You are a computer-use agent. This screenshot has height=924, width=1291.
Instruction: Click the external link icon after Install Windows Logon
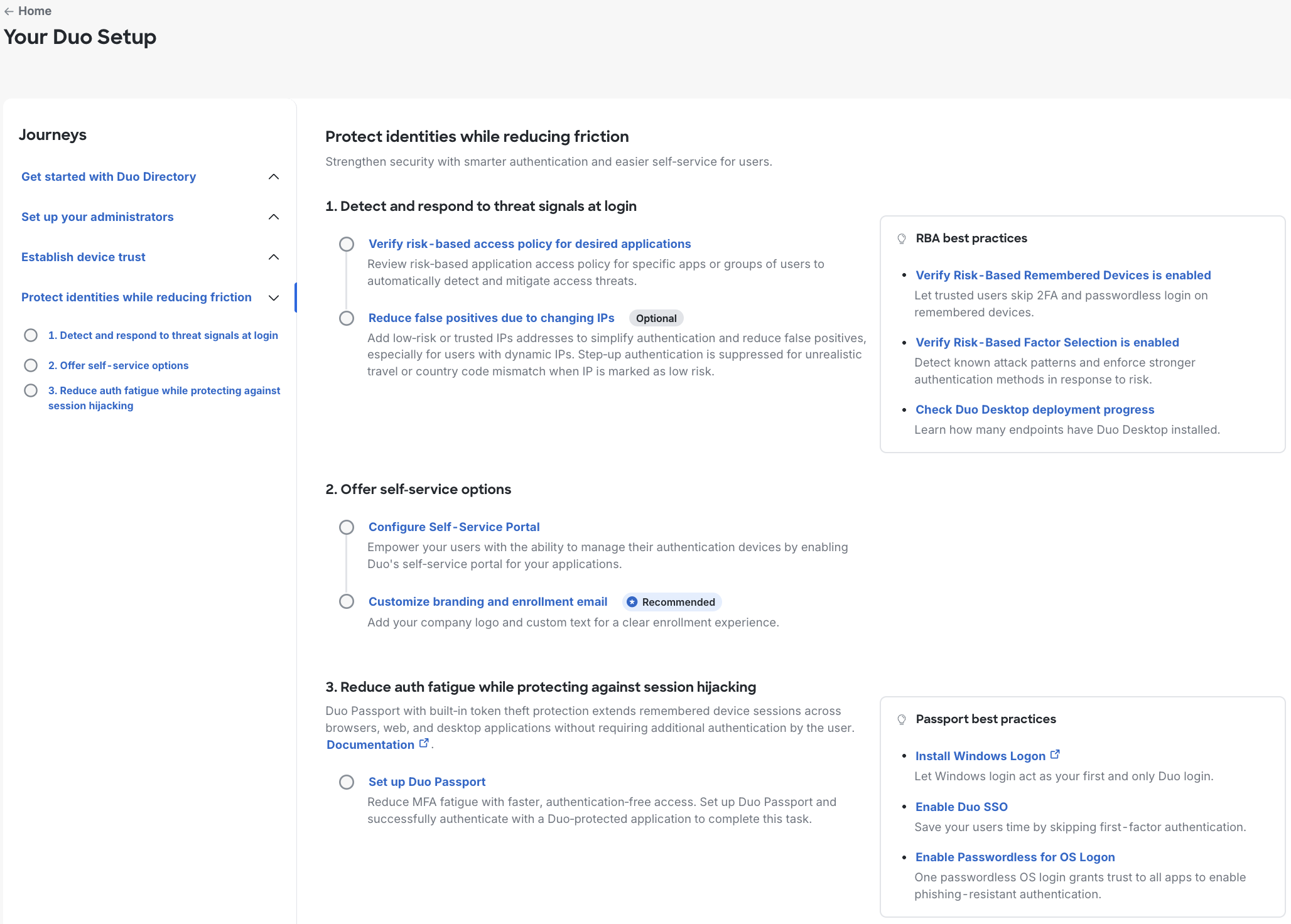coord(1055,755)
